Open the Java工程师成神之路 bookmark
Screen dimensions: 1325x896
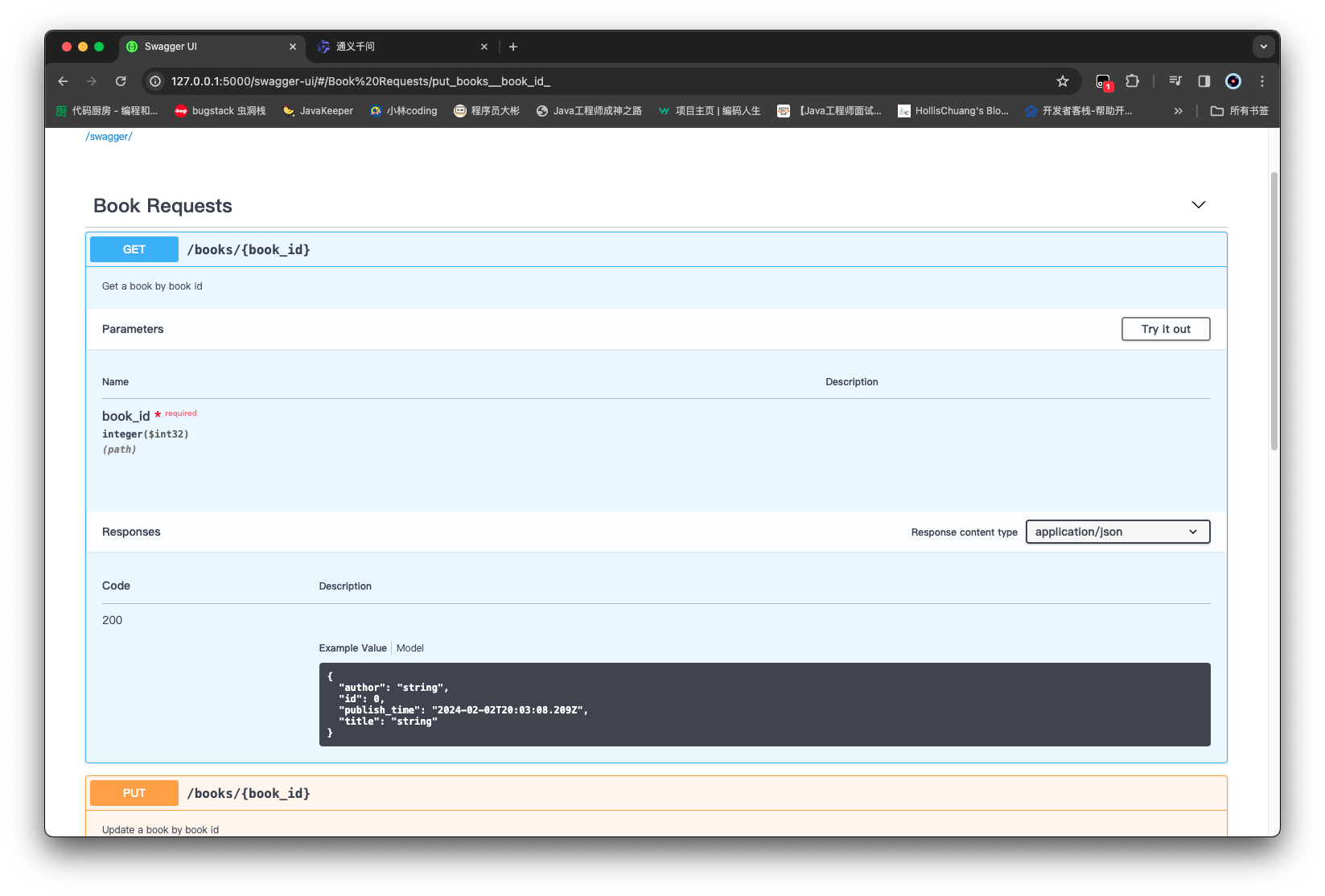point(589,111)
